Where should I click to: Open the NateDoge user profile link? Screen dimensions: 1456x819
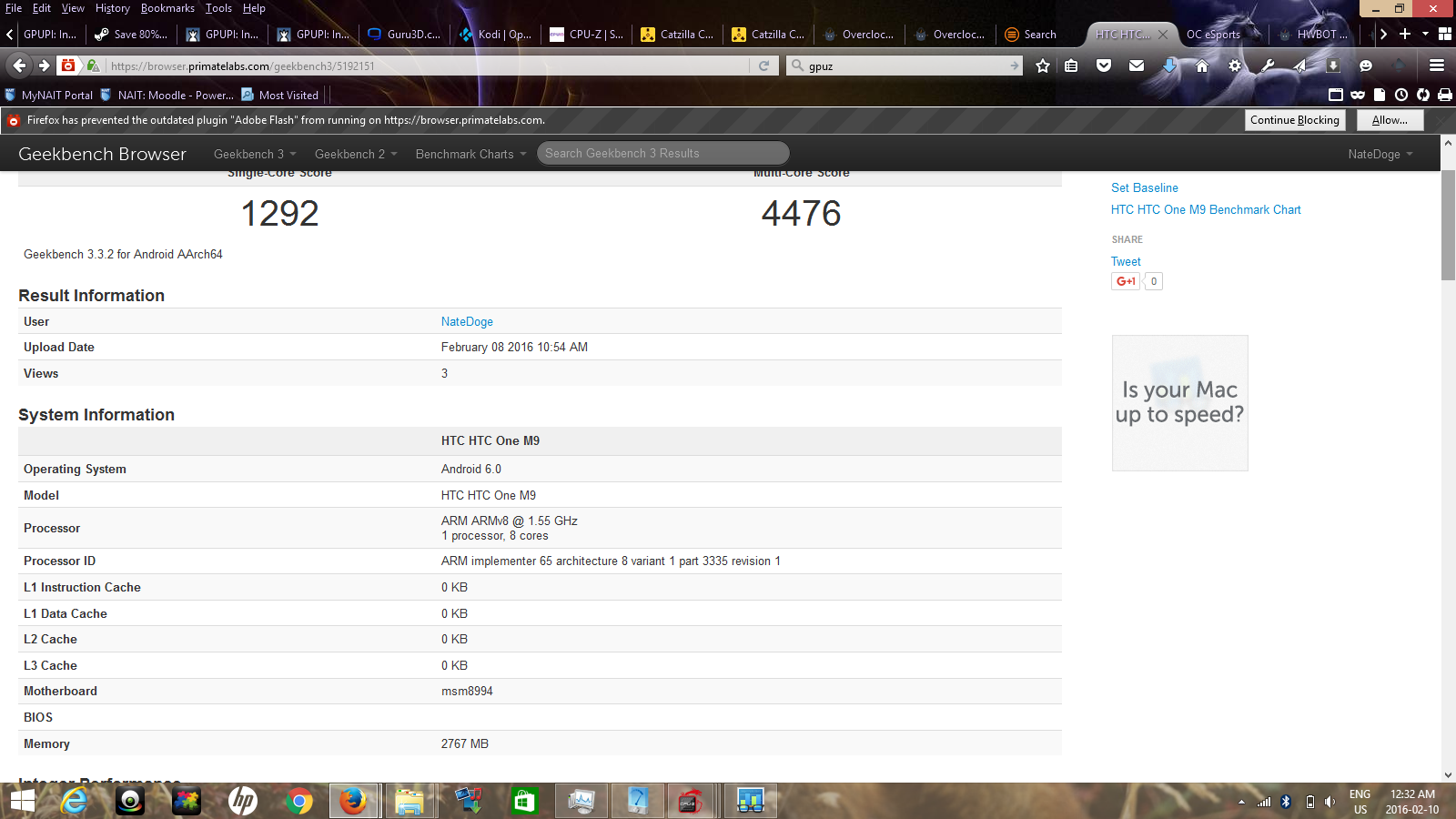coord(467,321)
